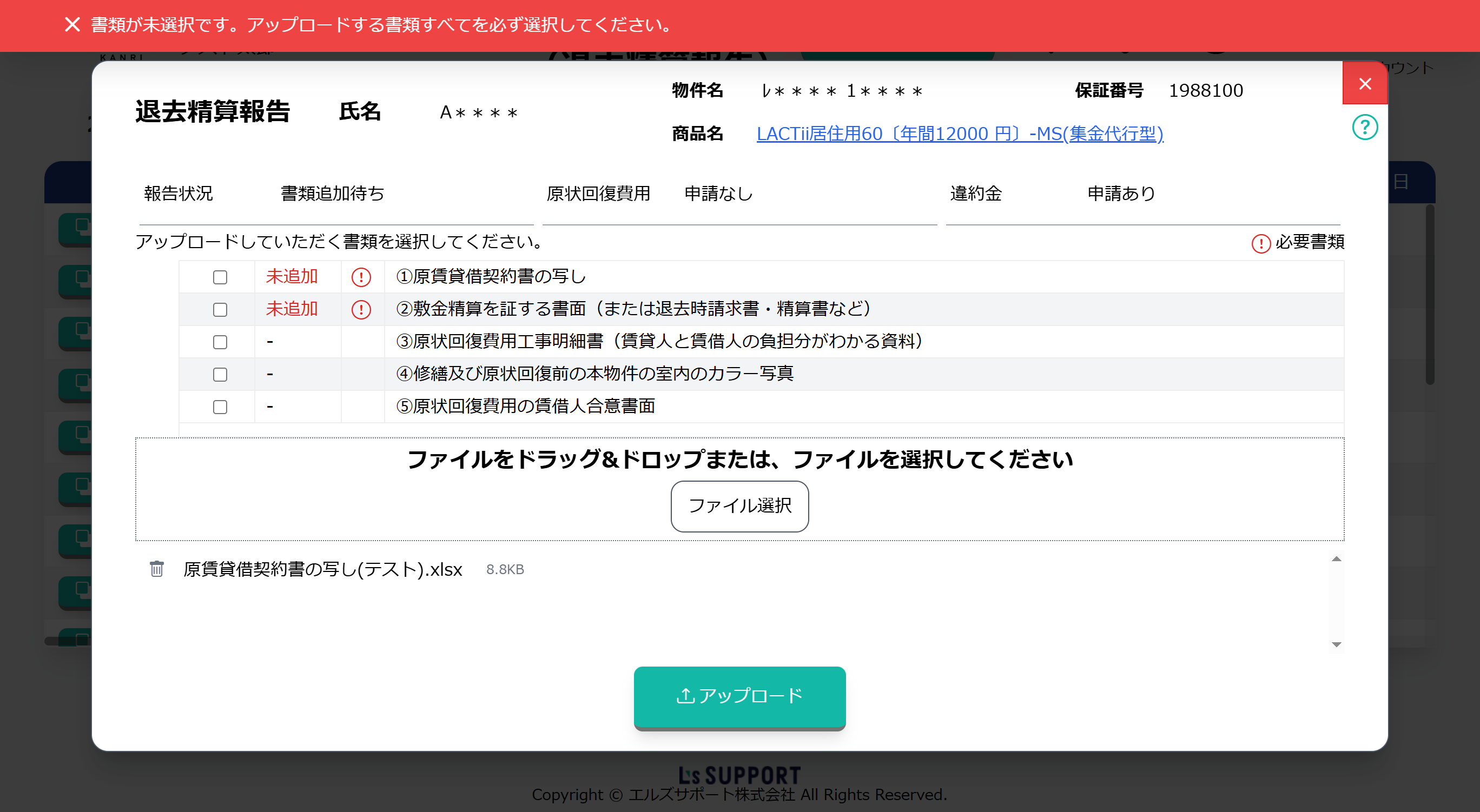Enable the ④室内のカラー写真 checkbox
Screen dimensions: 1480x812
220,375
